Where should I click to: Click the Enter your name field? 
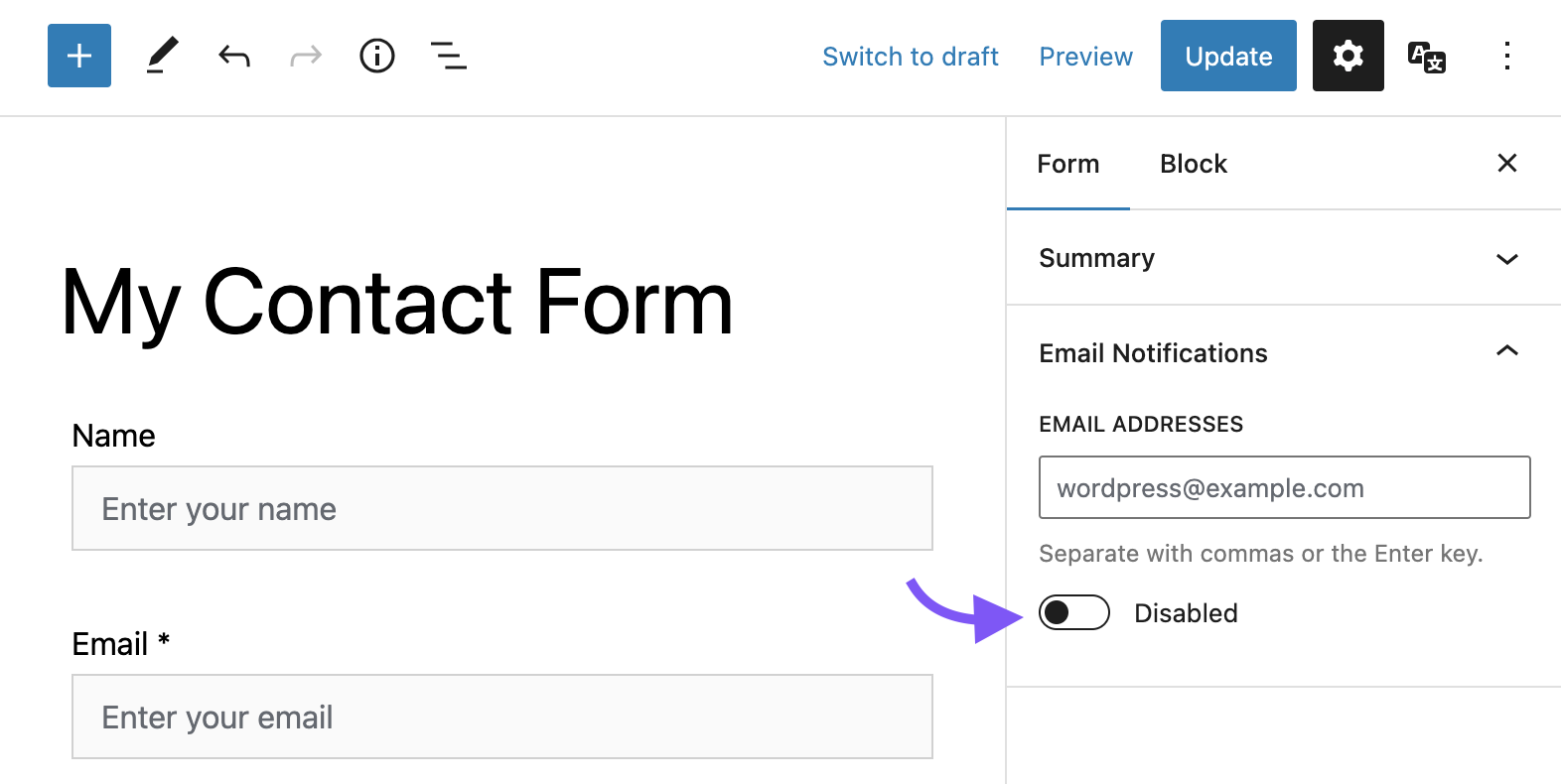(502, 508)
